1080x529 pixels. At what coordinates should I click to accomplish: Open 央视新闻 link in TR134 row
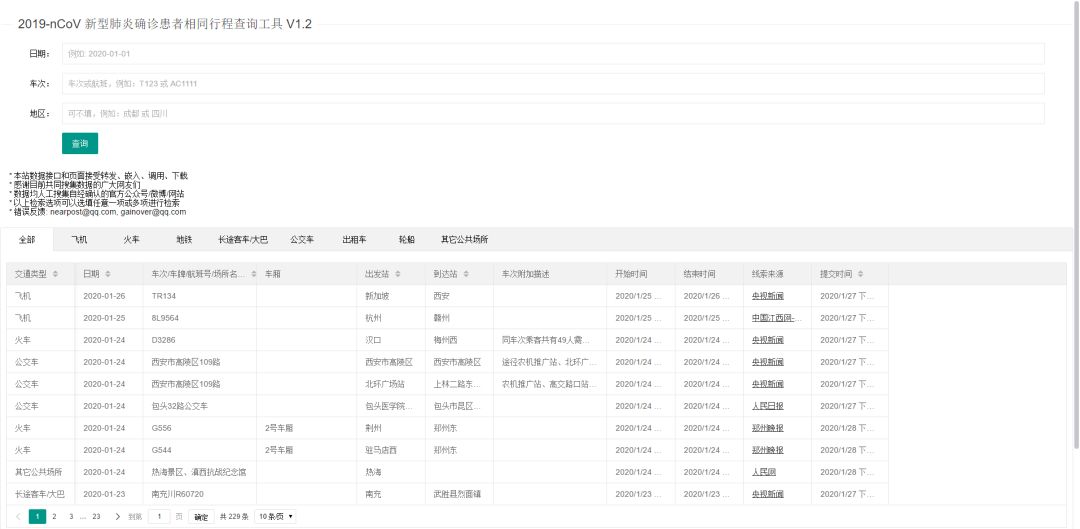767,296
